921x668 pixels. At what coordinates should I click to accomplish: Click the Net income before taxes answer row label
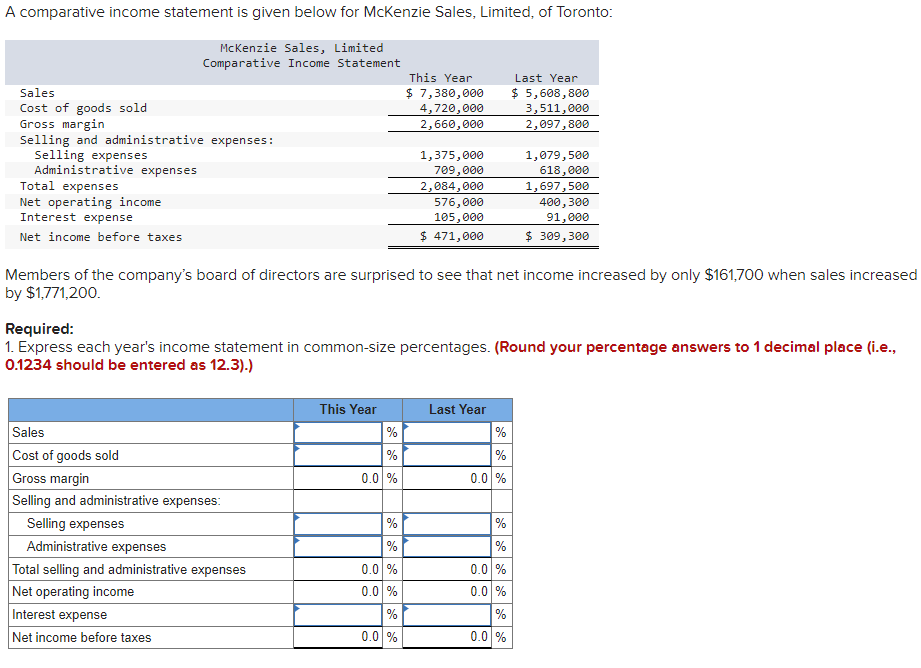[x=82, y=637]
